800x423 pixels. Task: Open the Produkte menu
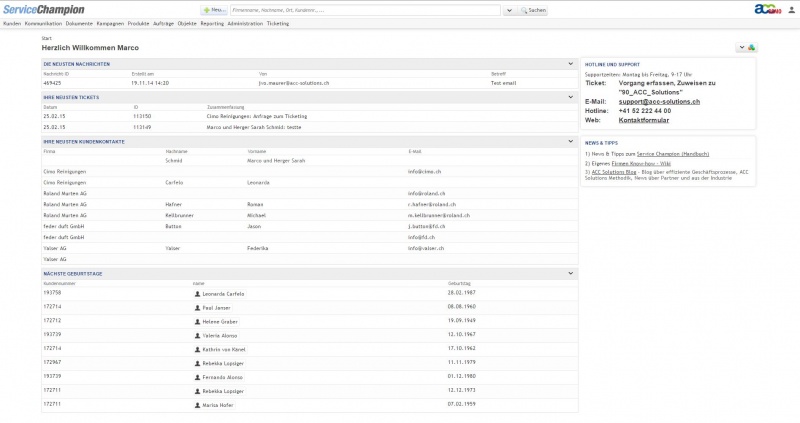pyautogui.click(x=138, y=23)
